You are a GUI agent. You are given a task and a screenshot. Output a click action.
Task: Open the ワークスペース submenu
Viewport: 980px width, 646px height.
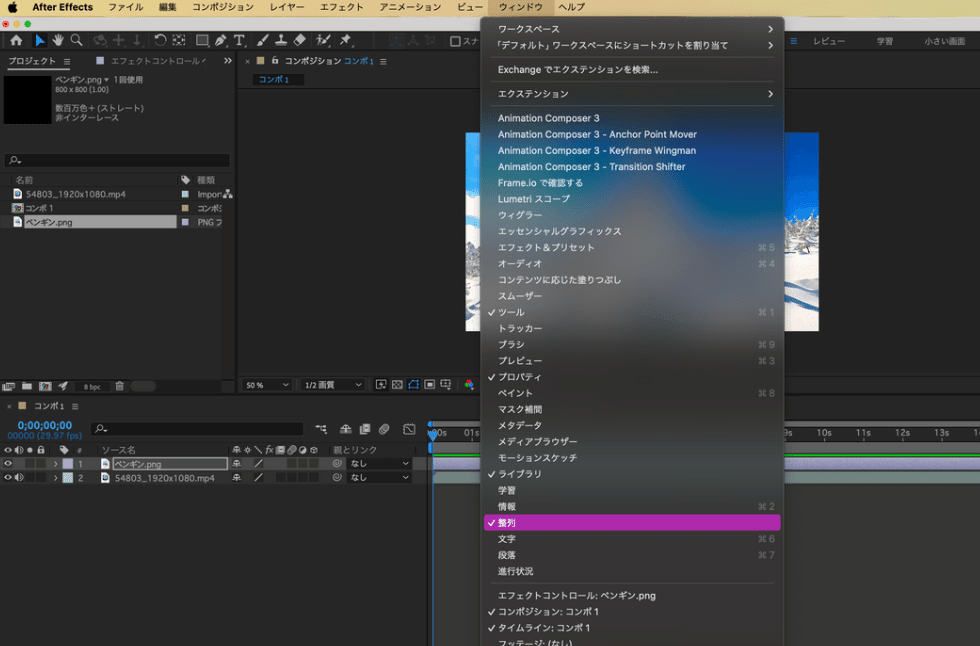click(x=632, y=29)
